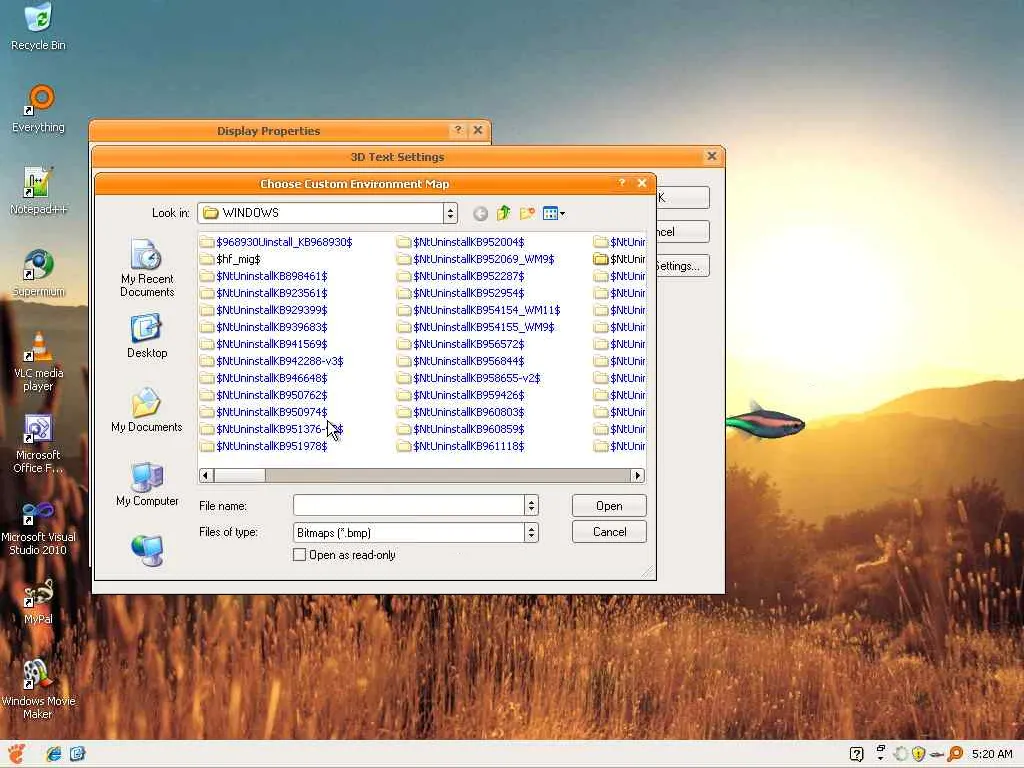Viewport: 1024px width, 768px height.
Task: Click the Back navigation arrow
Action: 480,214
